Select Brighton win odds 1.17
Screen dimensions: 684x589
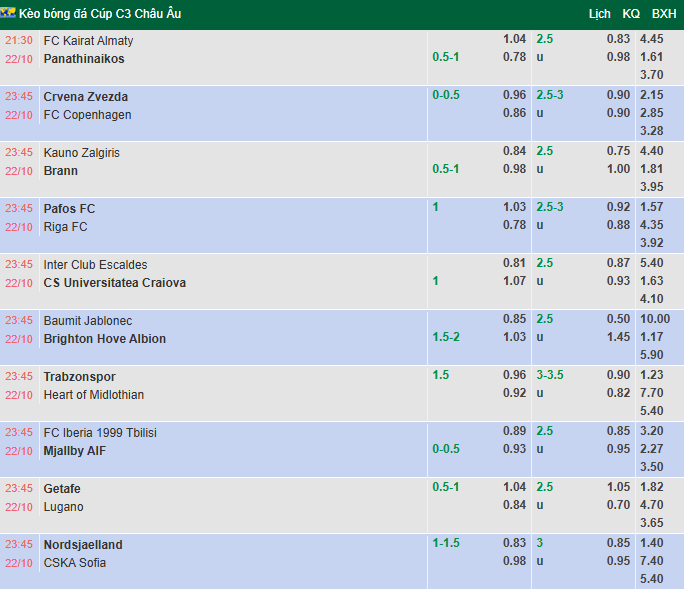pos(651,337)
